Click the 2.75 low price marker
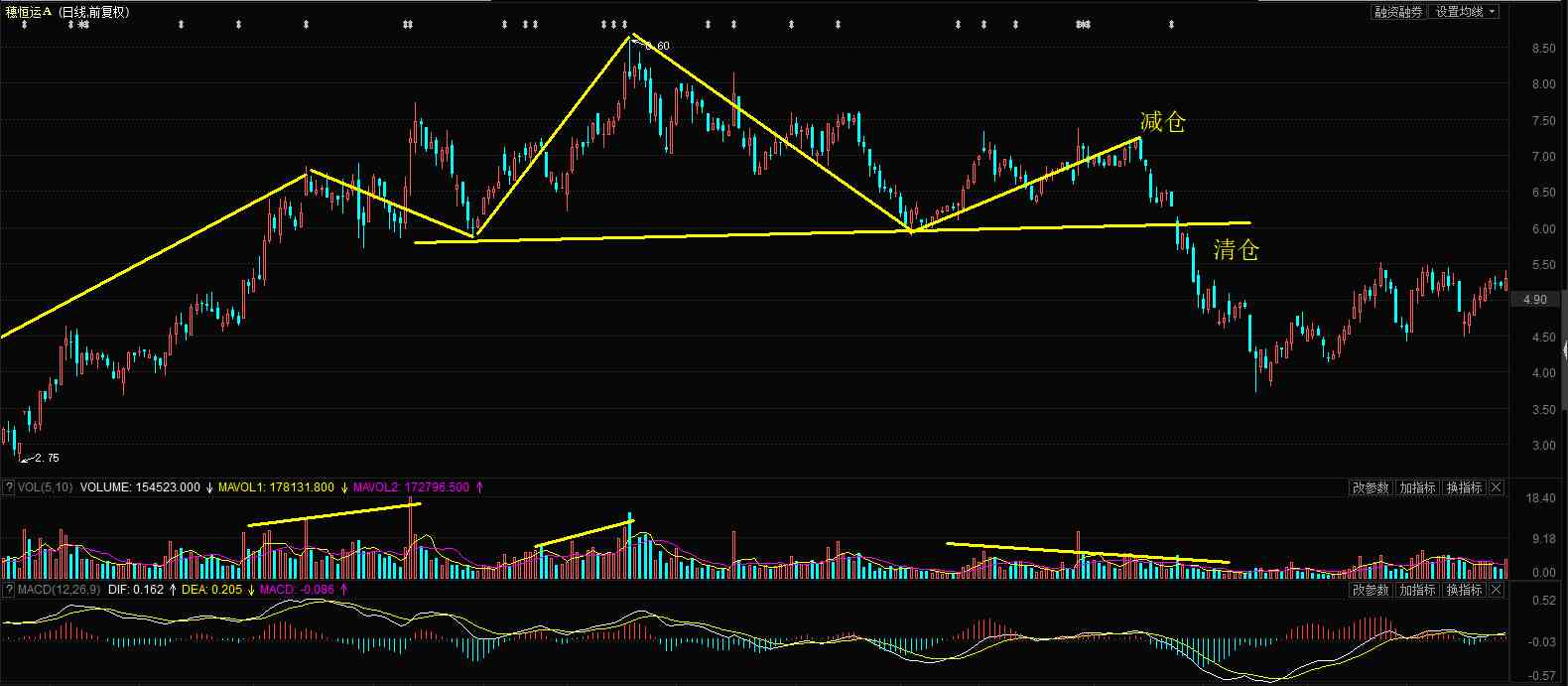This screenshot has height=686, width=1568. [x=46, y=458]
